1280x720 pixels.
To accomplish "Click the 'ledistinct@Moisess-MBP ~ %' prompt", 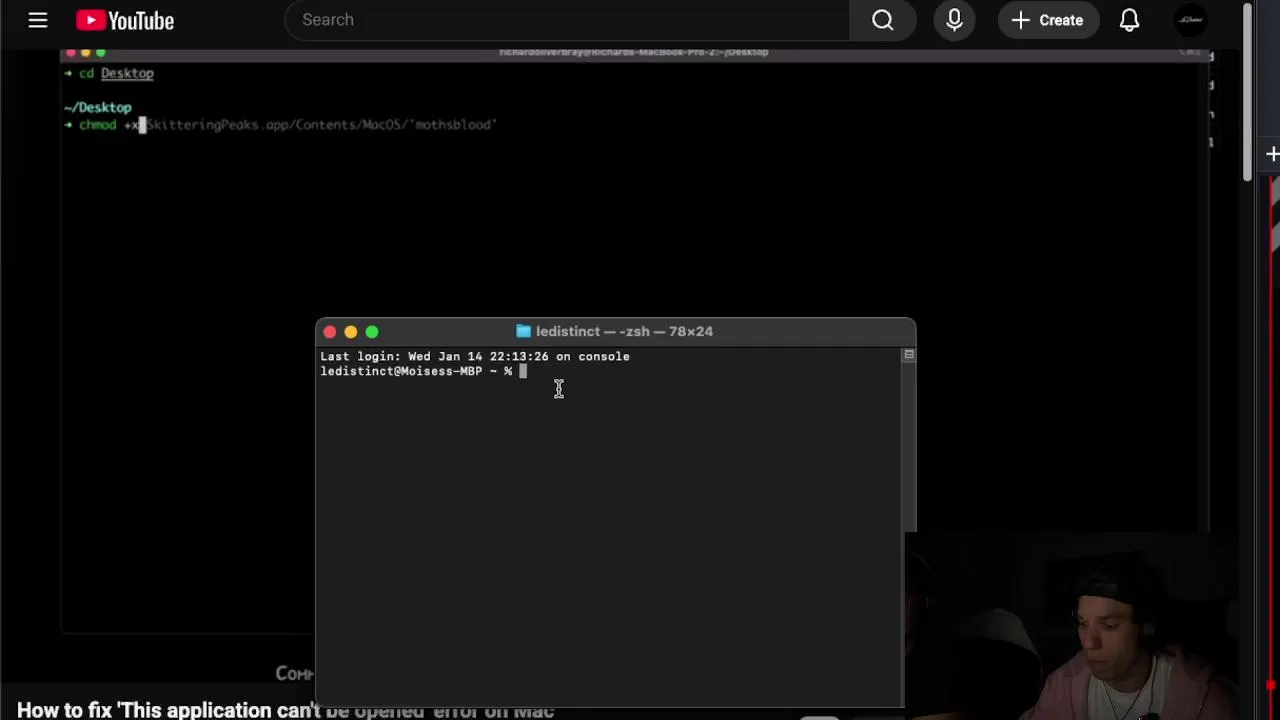I will (x=416, y=371).
